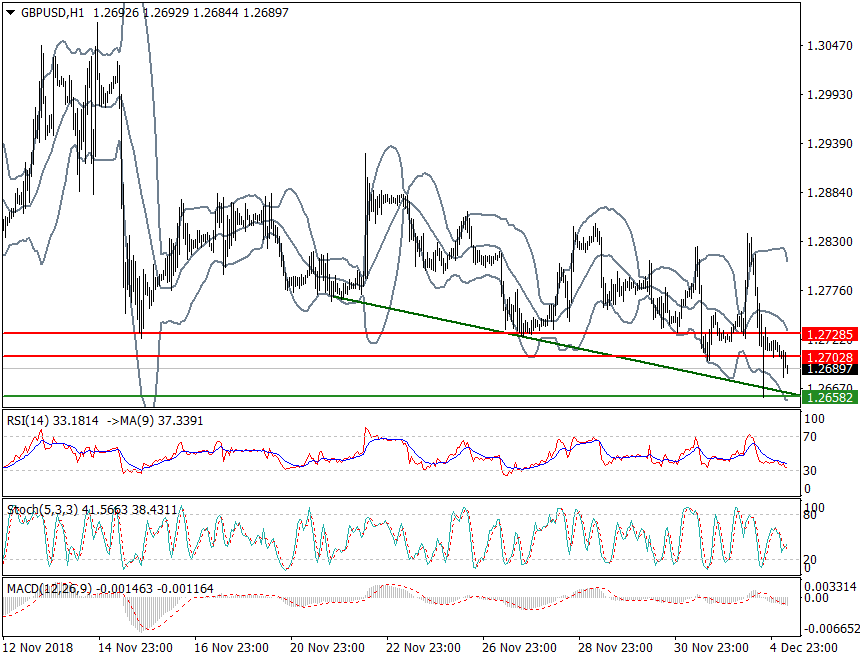Click the 1.27028 price tag on right axis
The height and width of the screenshot is (660, 860).
click(830, 356)
